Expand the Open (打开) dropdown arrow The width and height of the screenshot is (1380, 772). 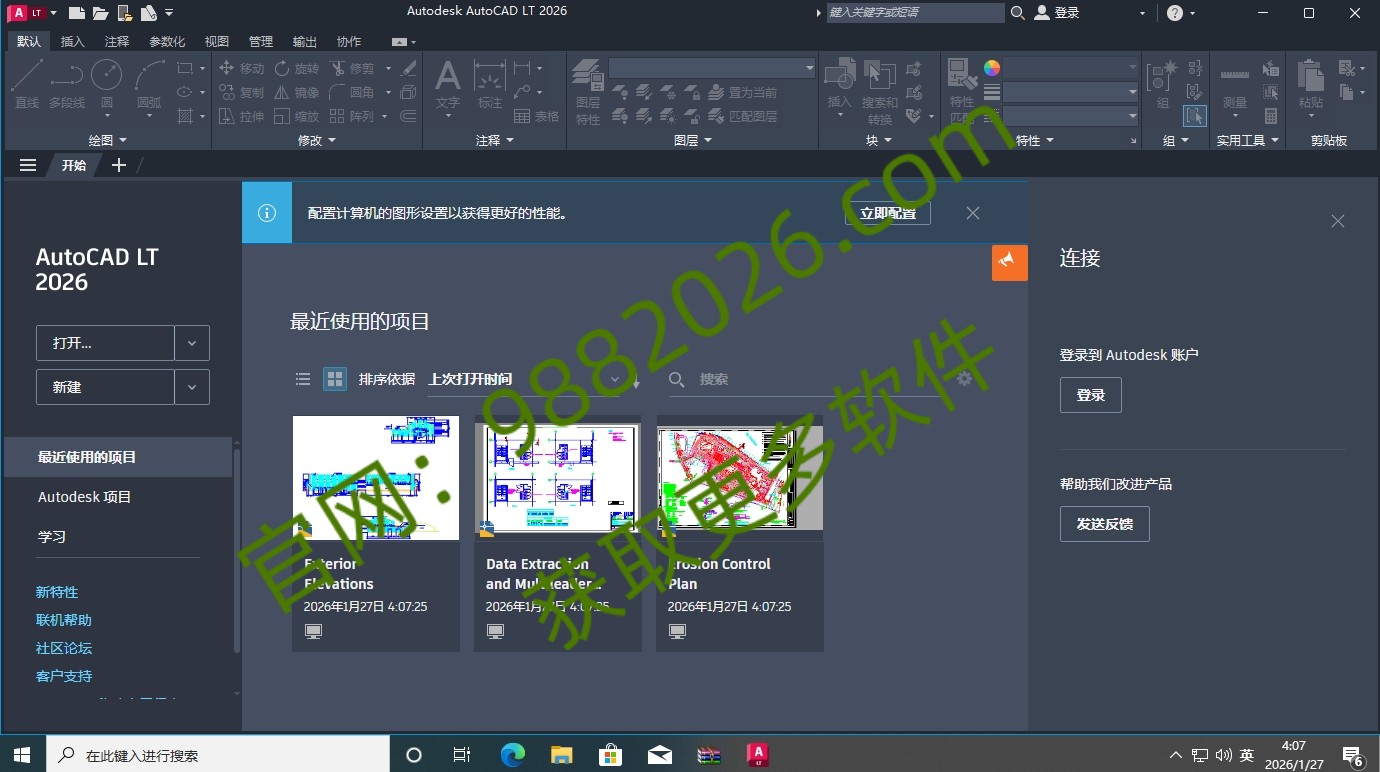[192, 343]
